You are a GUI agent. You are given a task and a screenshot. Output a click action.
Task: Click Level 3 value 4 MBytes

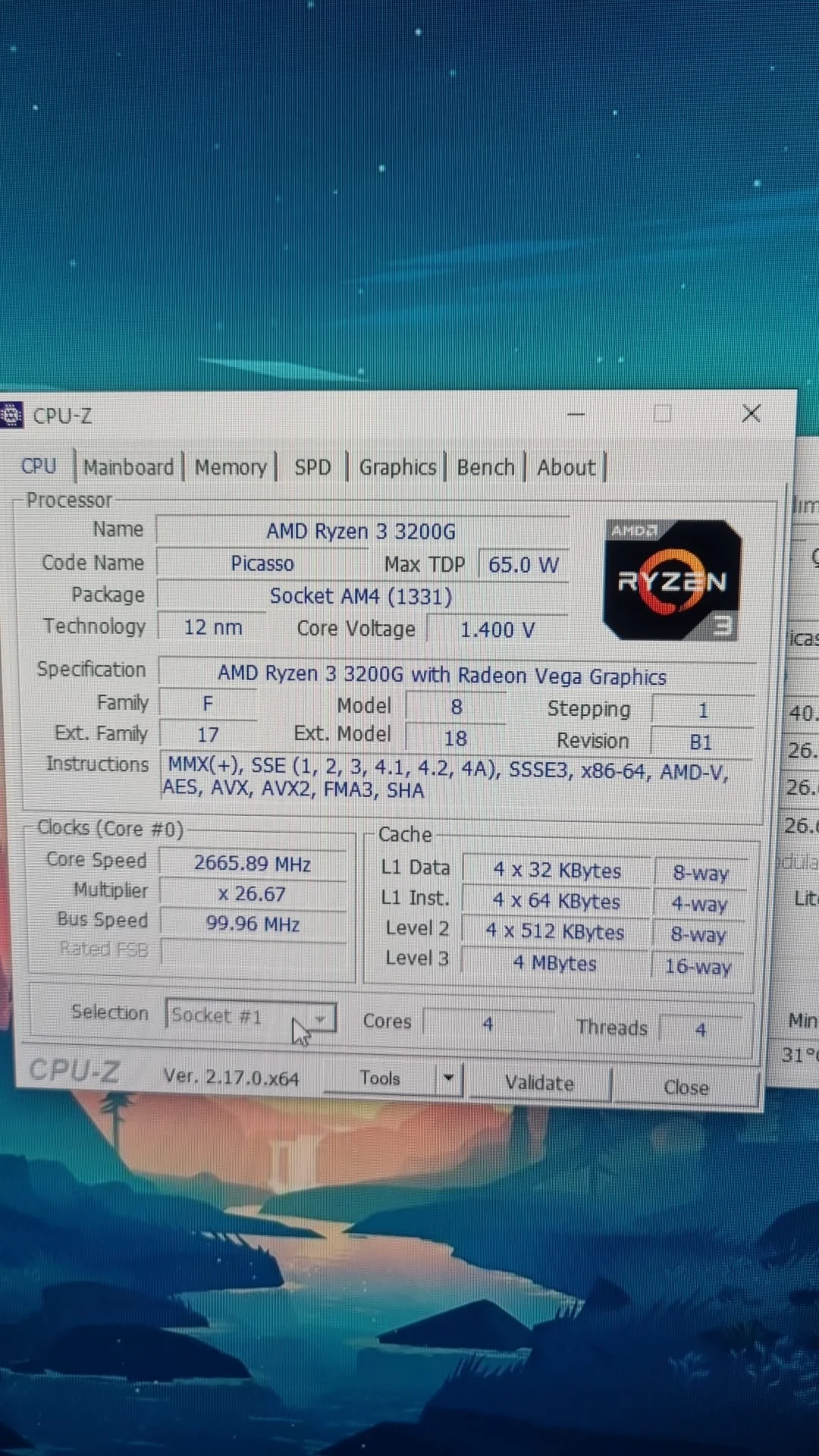[555, 963]
